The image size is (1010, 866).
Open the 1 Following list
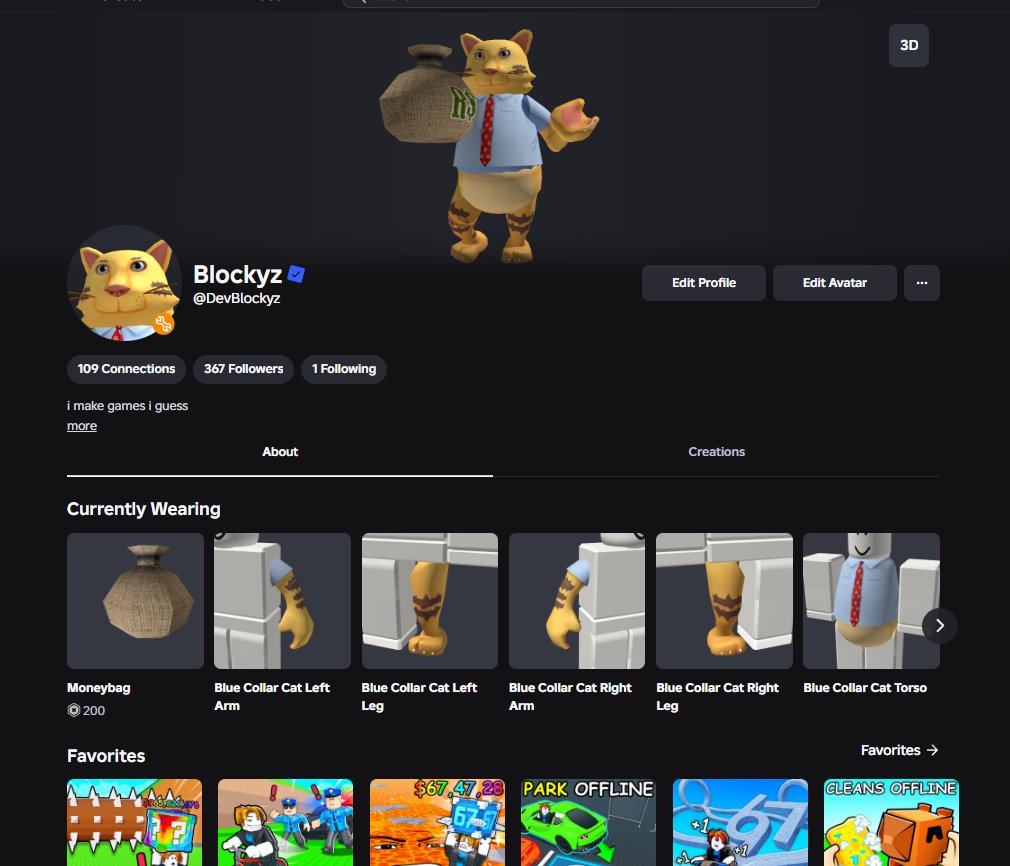344,369
